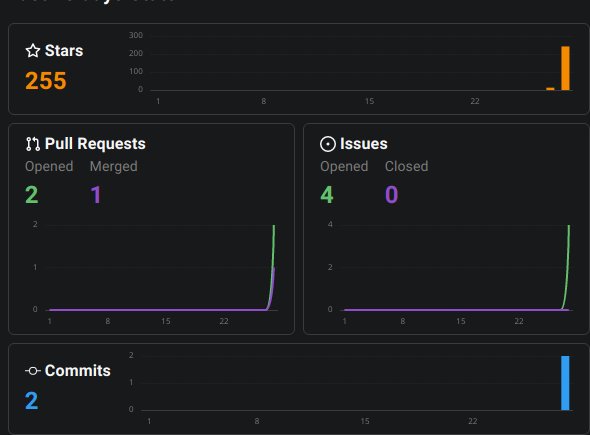Click the small orange stars bar
Viewport: 590px width, 435px height.
point(550,89)
